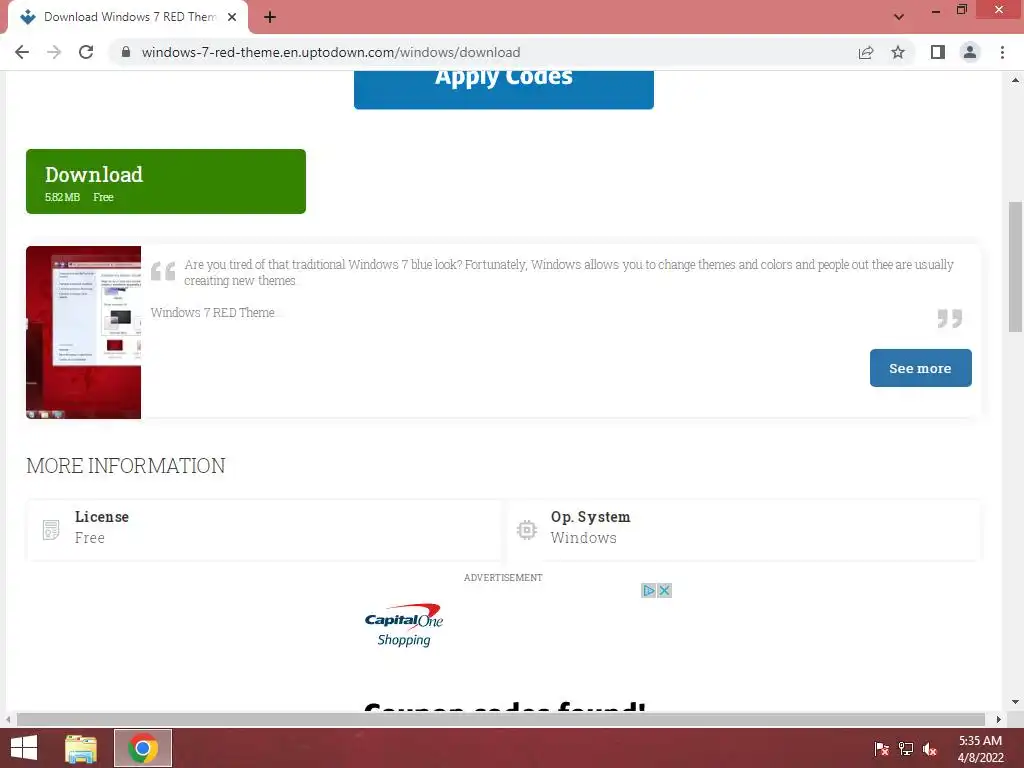
Task: Open Chrome's three-dot menu
Action: (x=1002, y=52)
